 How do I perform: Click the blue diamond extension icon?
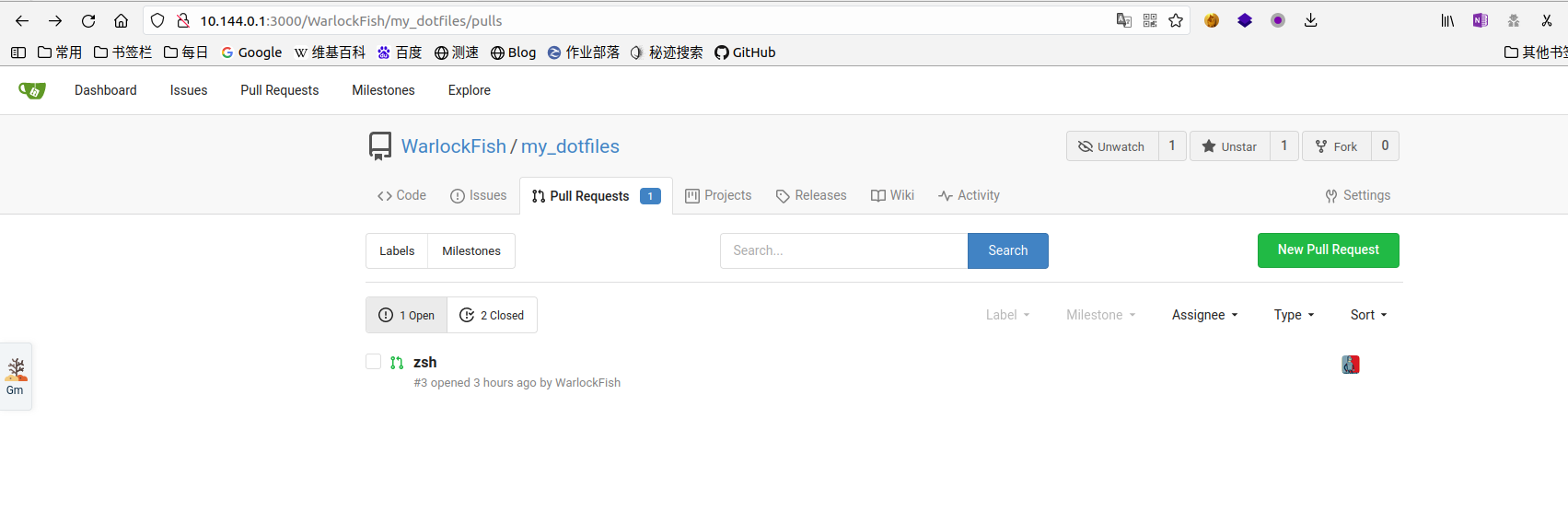click(1245, 20)
